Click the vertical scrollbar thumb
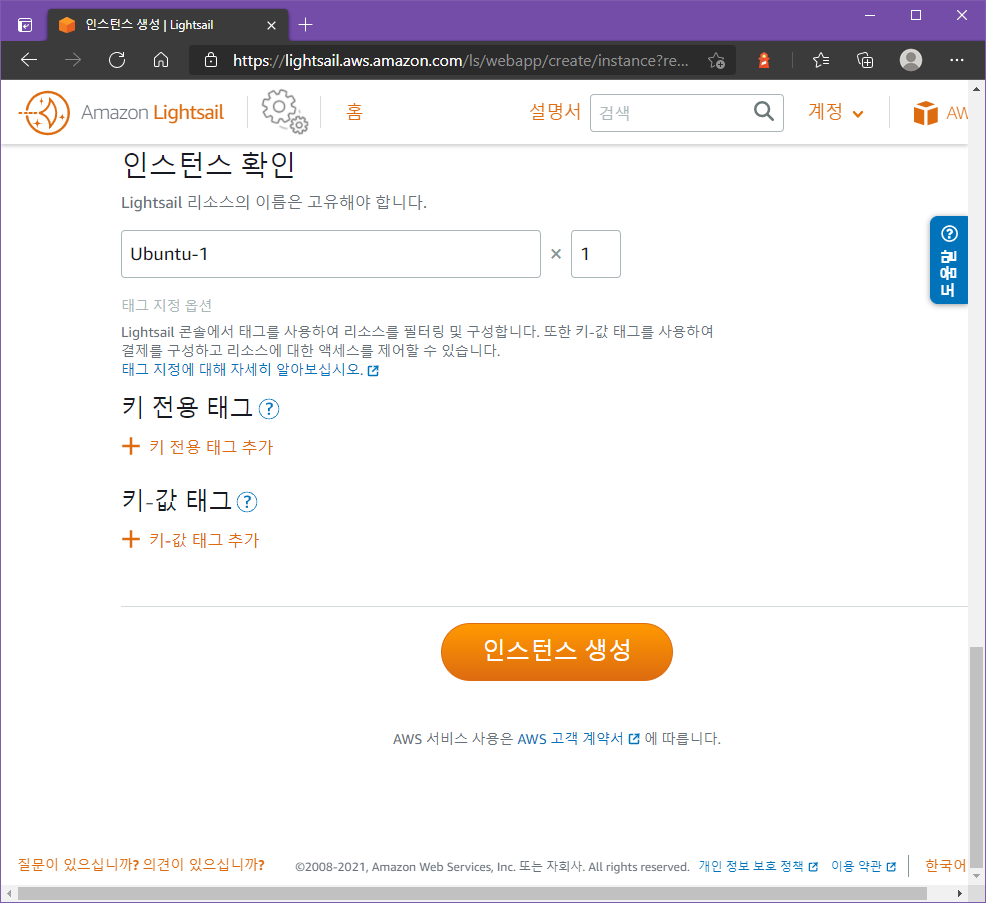The width and height of the screenshot is (986, 903). [x=976, y=756]
